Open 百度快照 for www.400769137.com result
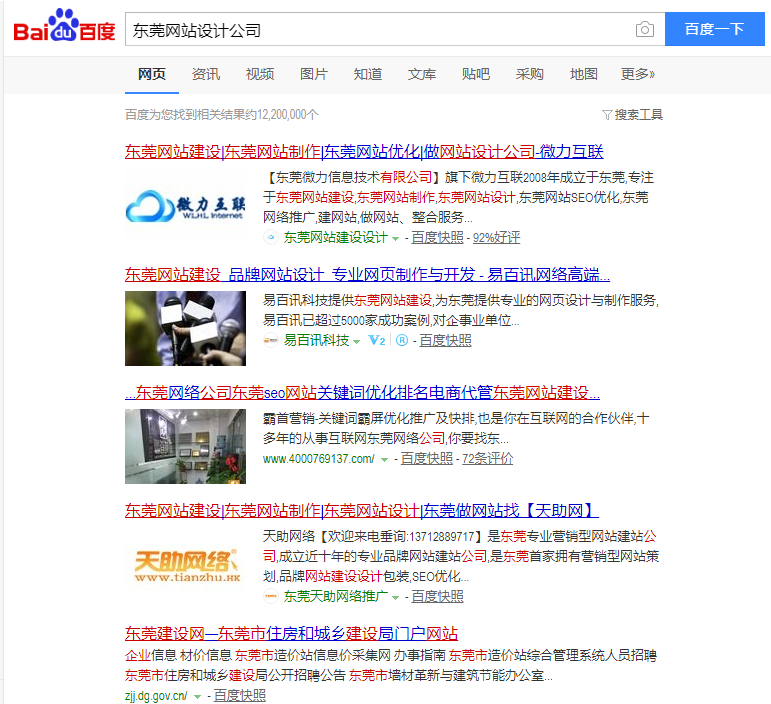 click(x=427, y=459)
